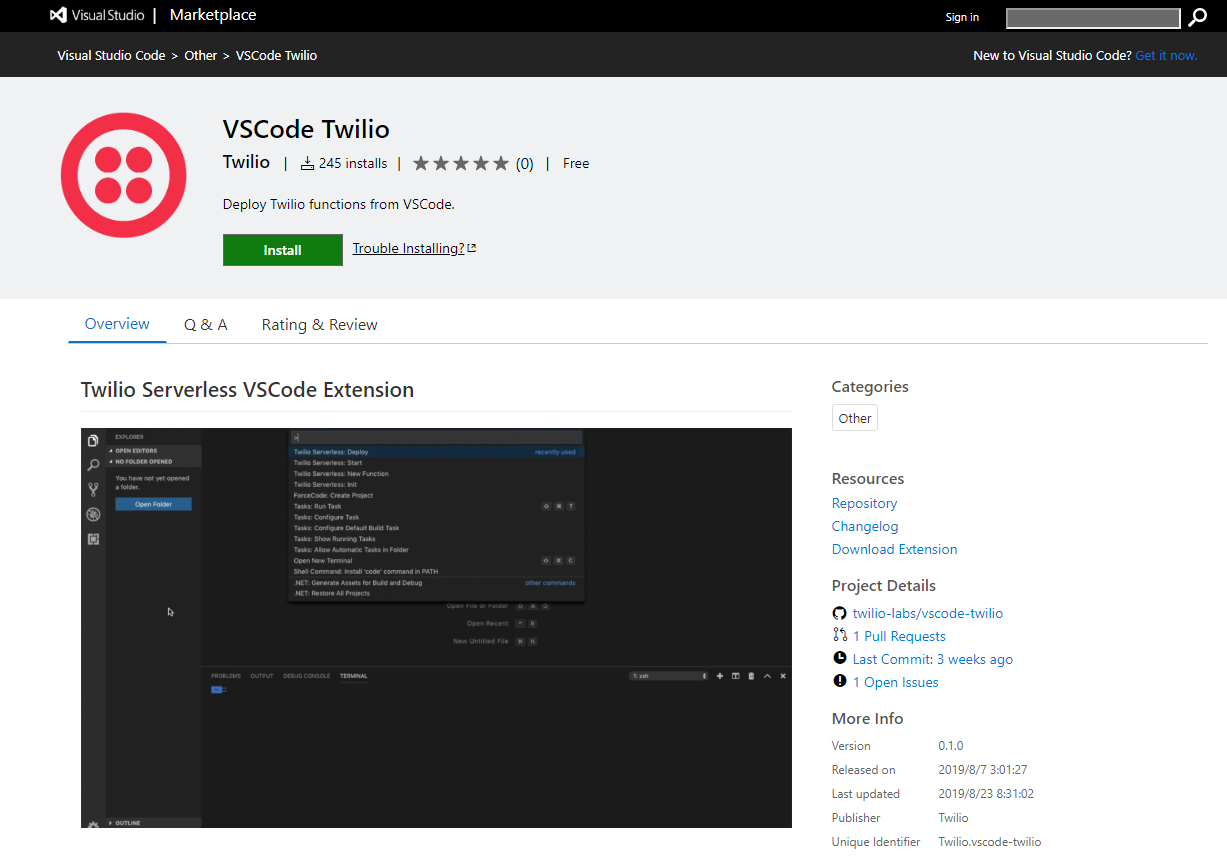Viewport: 1227px width, 860px height.
Task: Click the Get it now link
Action: pos(1166,55)
